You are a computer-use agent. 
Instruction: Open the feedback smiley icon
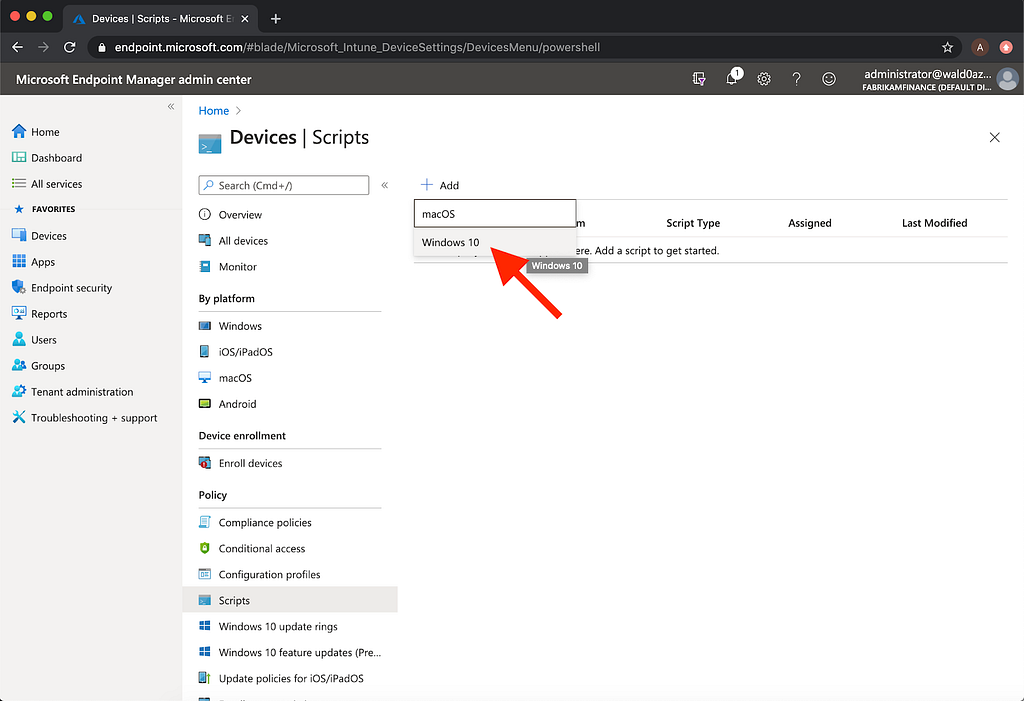pos(829,79)
